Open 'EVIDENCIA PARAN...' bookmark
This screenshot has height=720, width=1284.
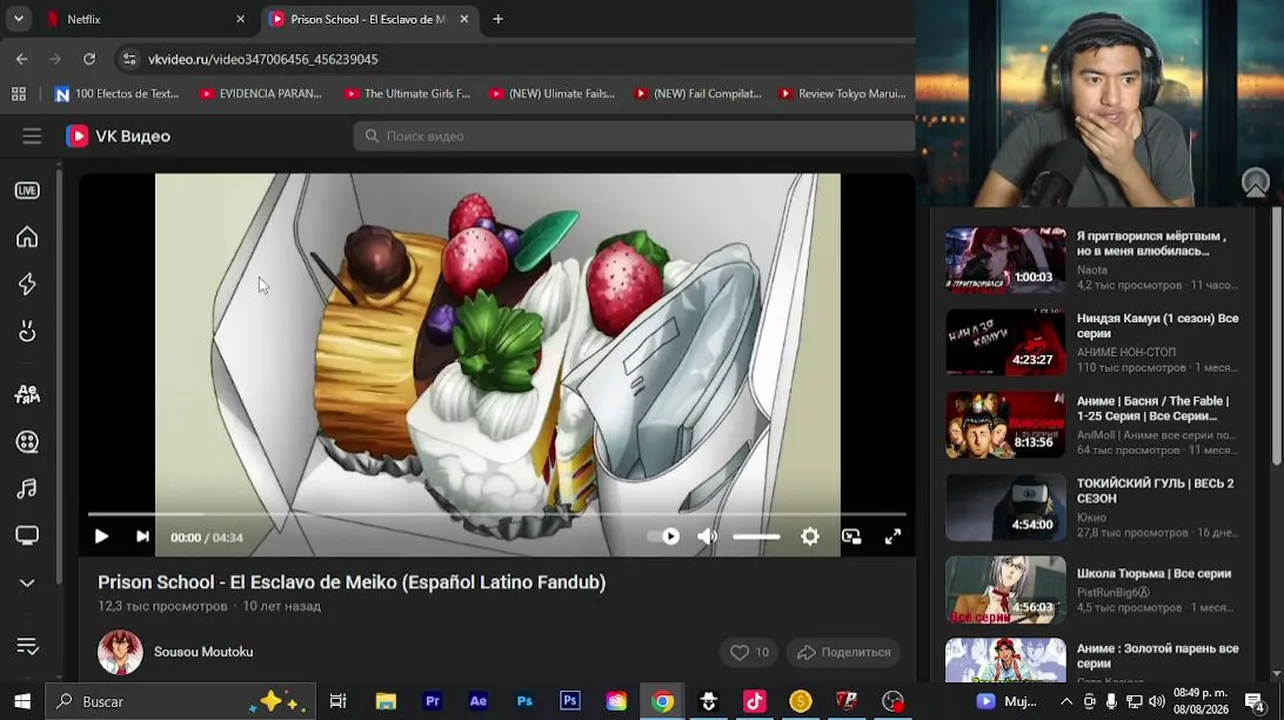(261, 94)
